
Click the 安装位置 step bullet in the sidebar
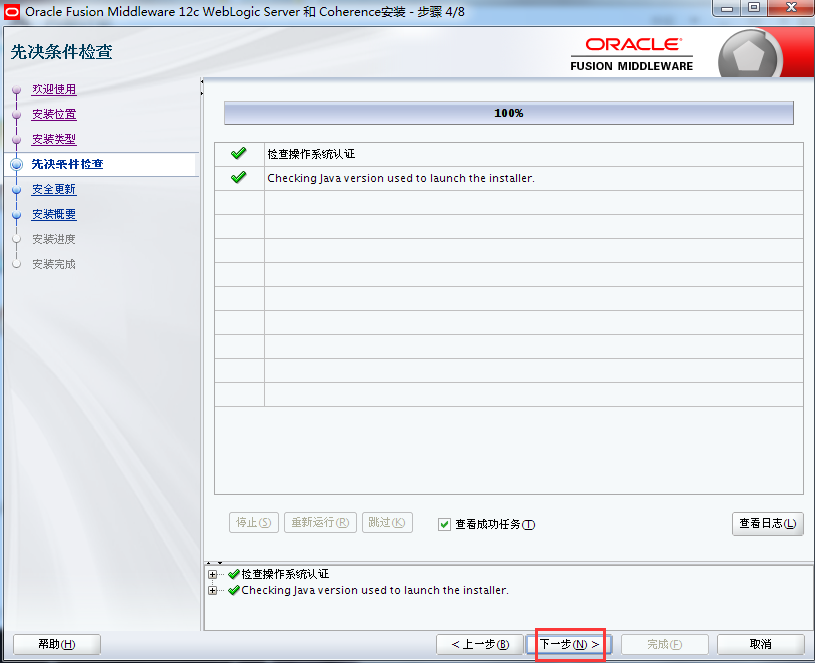pyautogui.click(x=17, y=115)
